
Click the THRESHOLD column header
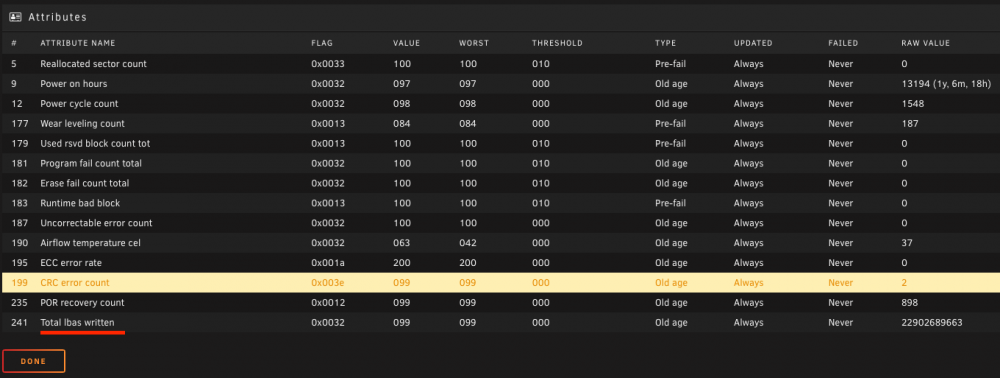[x=557, y=43]
